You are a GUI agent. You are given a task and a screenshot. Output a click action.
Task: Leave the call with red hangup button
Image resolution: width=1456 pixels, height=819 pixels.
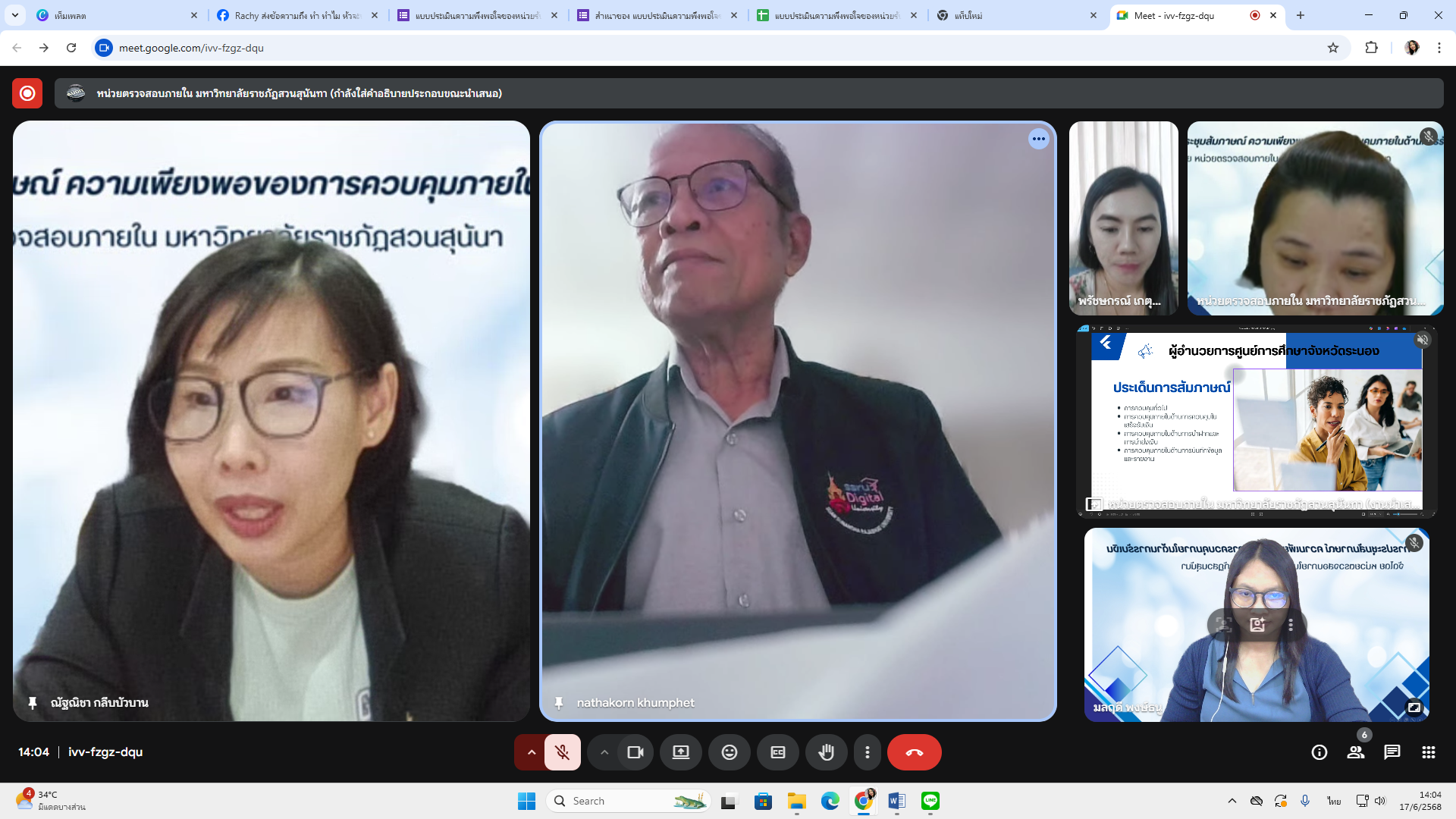point(914,752)
